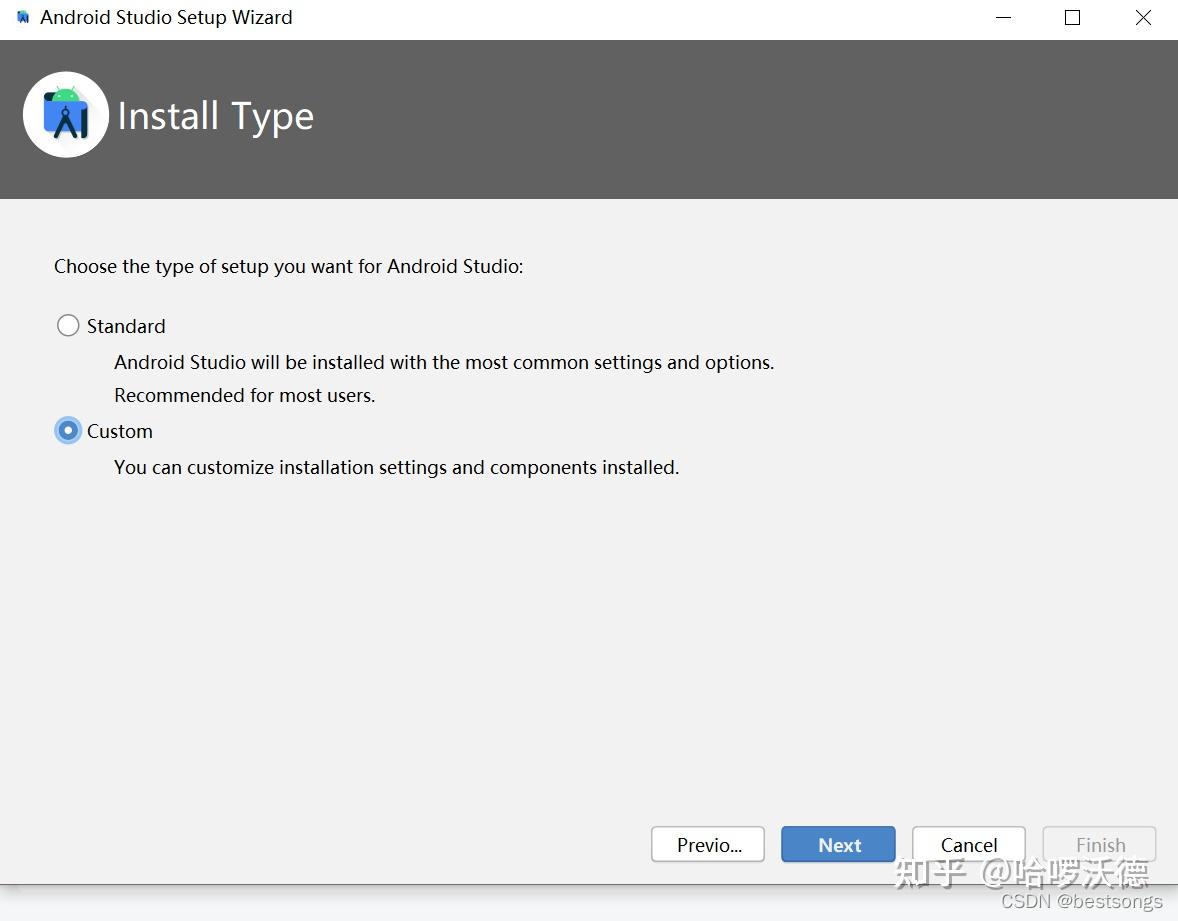Select the Custom radio button
Viewport: 1178px width, 921px height.
pos(68,431)
